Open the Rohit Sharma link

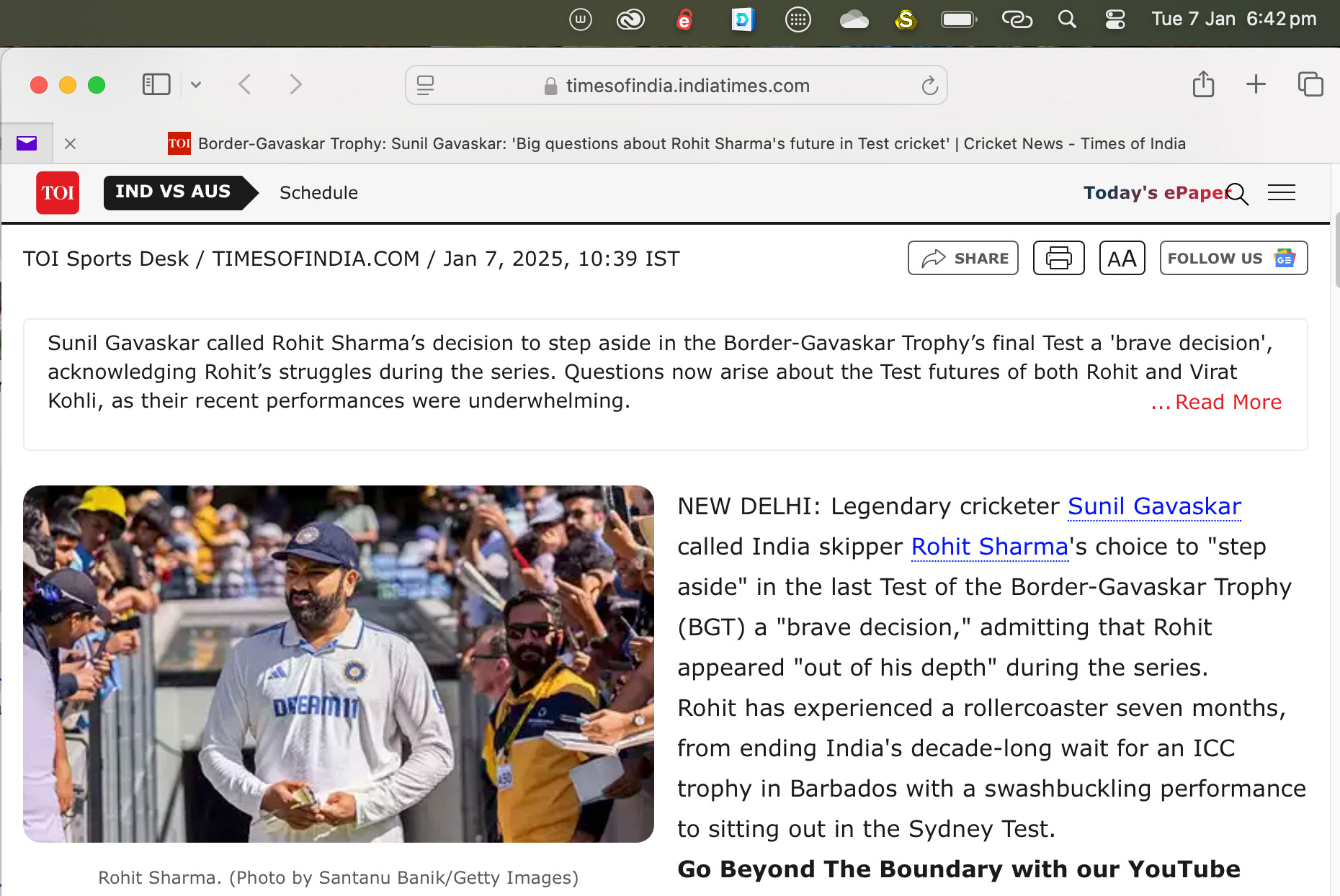pyautogui.click(x=989, y=547)
